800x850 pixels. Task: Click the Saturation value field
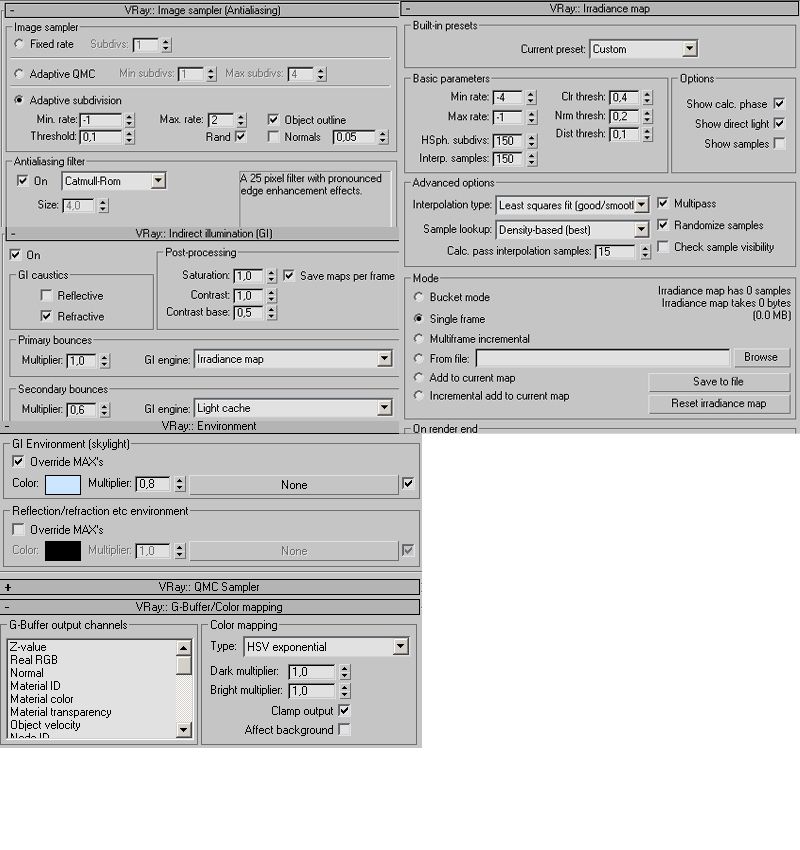(x=249, y=276)
